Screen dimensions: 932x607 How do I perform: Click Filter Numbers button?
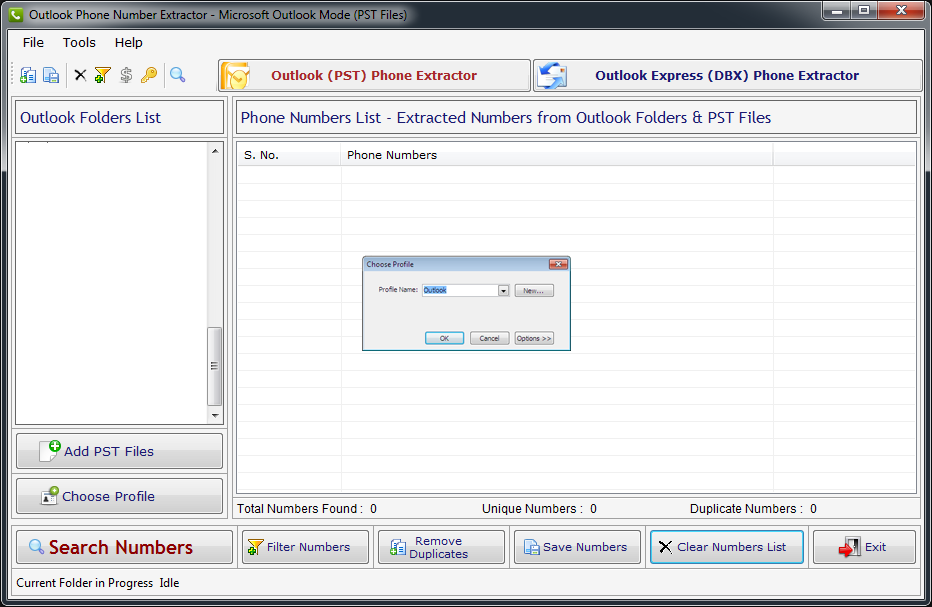[x=306, y=547]
